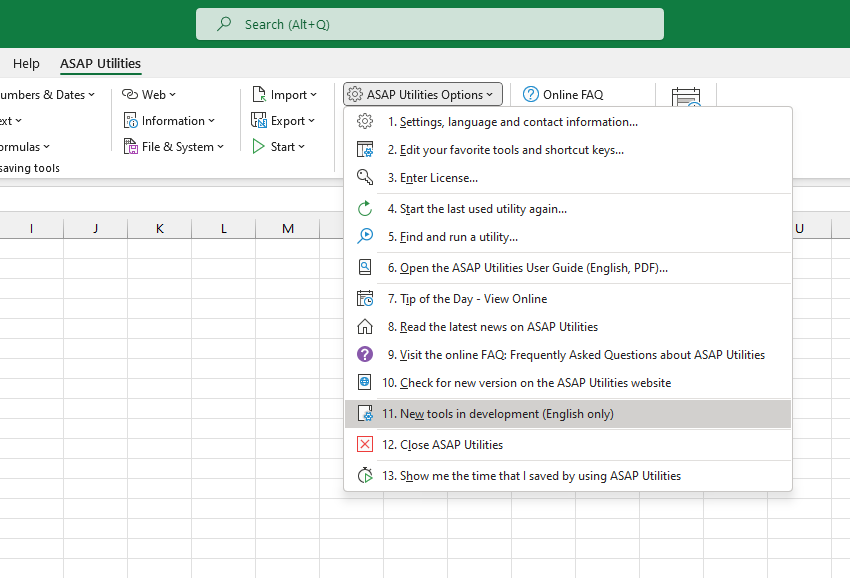Screen dimensions: 850x578
Task: Click the Web chain link icon
Action: tap(130, 94)
